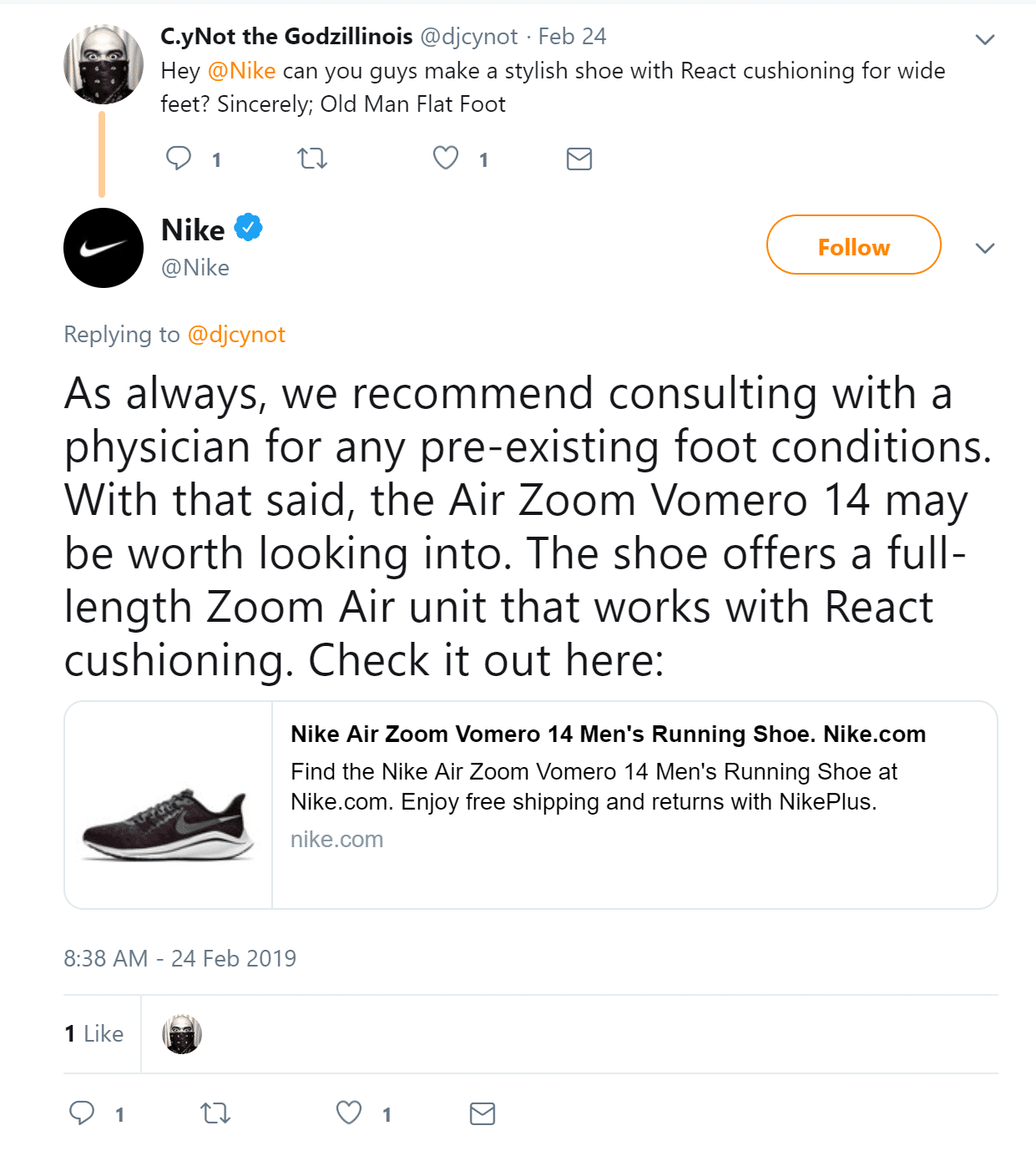Viewport: 1036px width, 1171px height.
Task: Like the original tweet by C.yNot
Action: click(446, 158)
